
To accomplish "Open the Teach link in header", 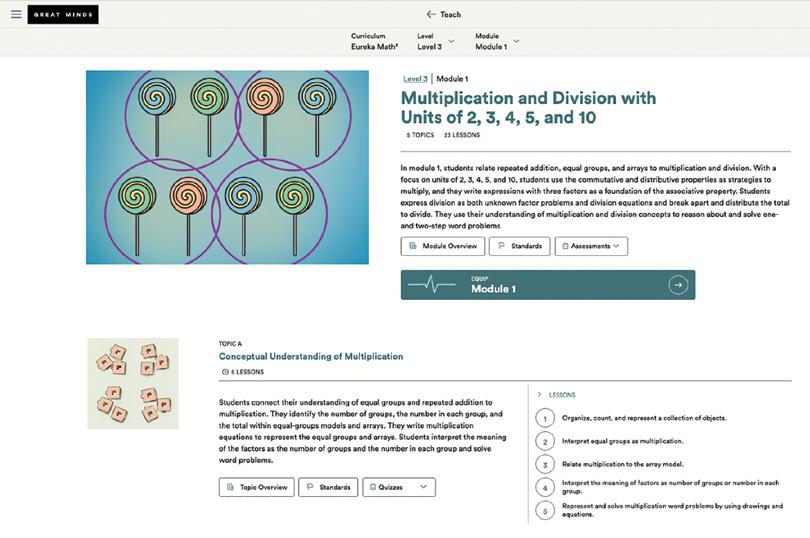I will coord(450,14).
